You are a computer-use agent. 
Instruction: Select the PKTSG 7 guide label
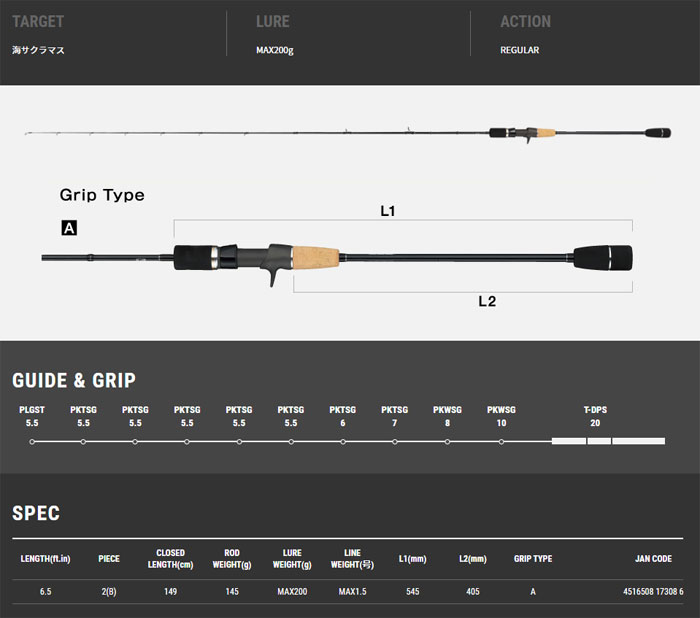pyautogui.click(x=395, y=416)
